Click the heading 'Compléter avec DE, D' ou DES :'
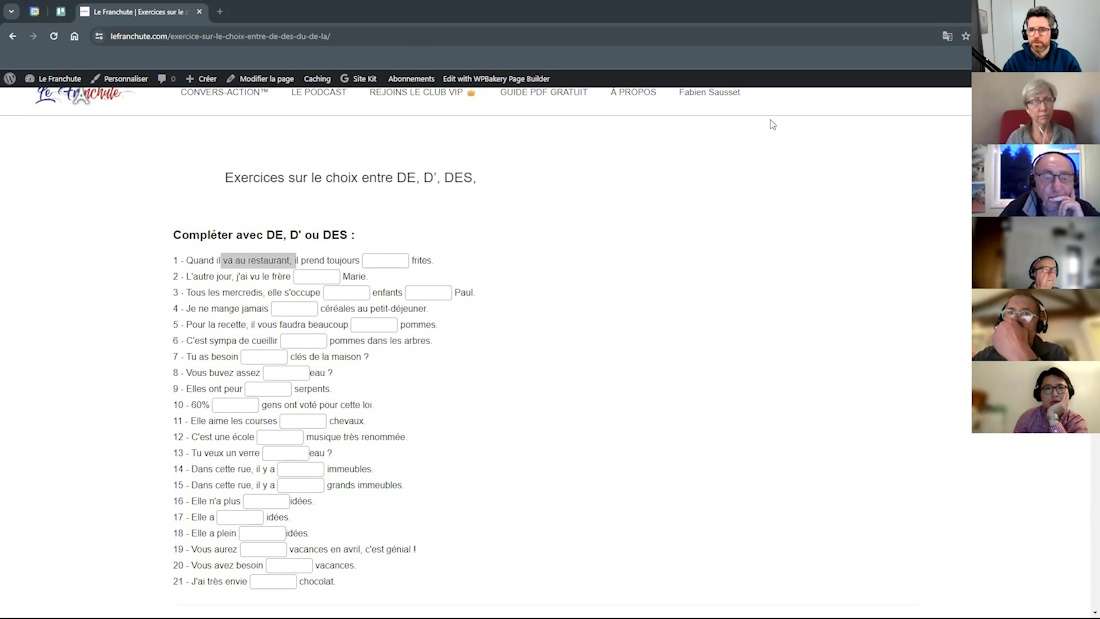1100x619 pixels. (264, 235)
